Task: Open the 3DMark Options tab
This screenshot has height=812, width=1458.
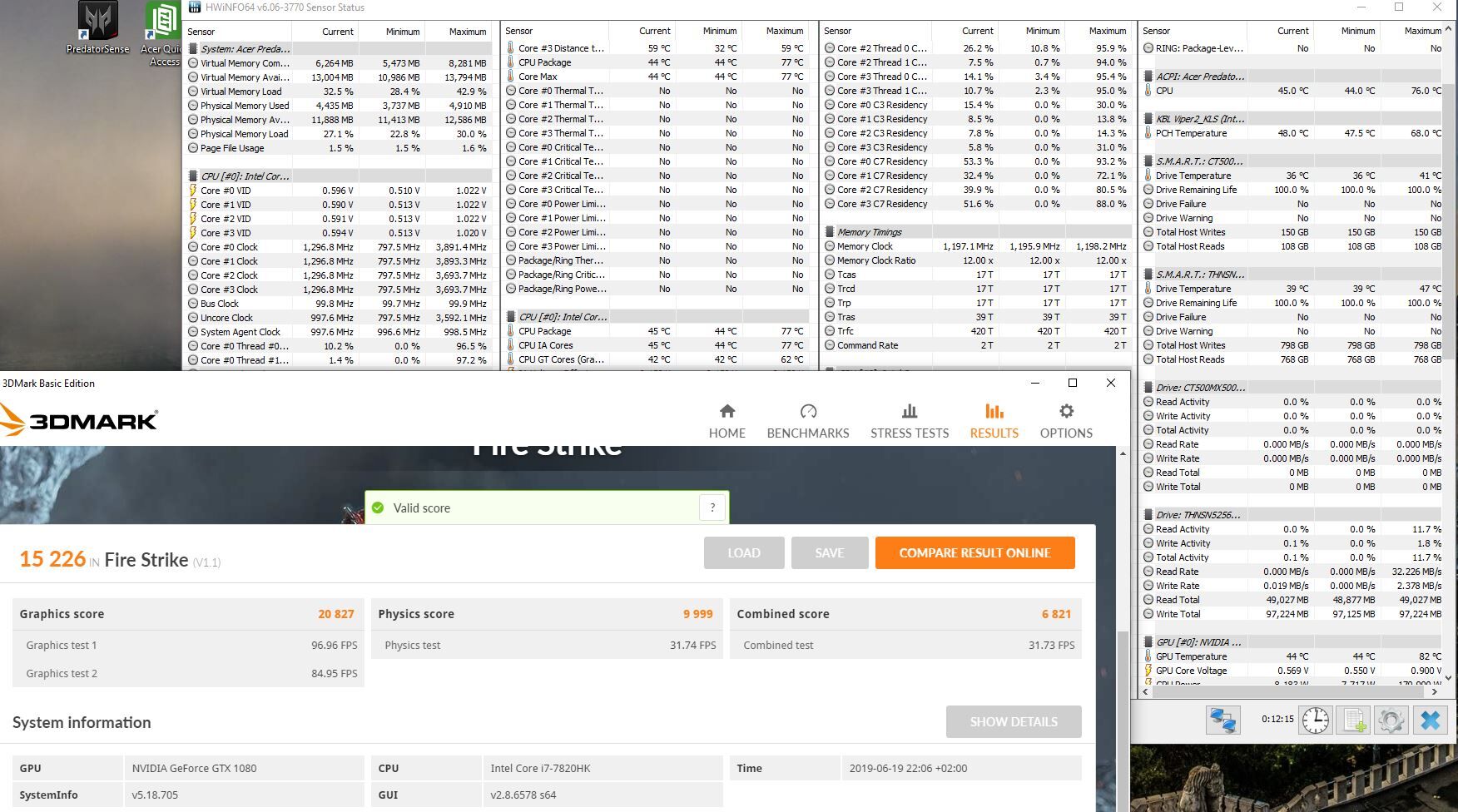Action: pos(1066,421)
